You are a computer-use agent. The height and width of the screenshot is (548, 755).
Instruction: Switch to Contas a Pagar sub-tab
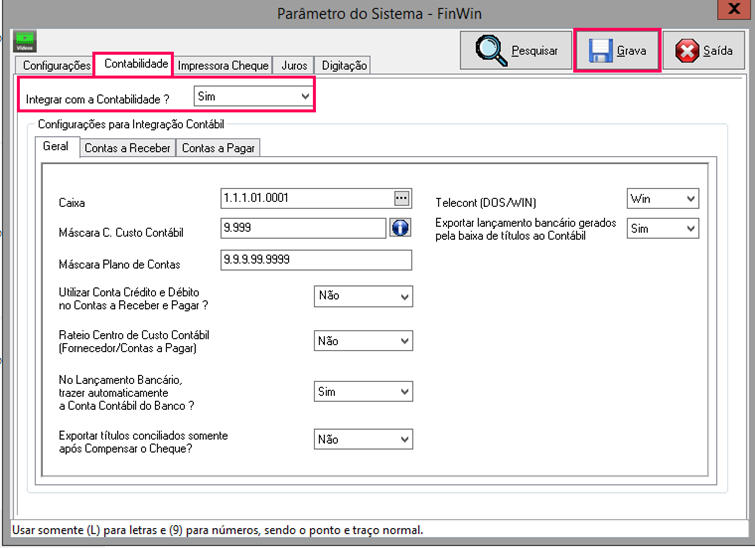click(x=218, y=148)
